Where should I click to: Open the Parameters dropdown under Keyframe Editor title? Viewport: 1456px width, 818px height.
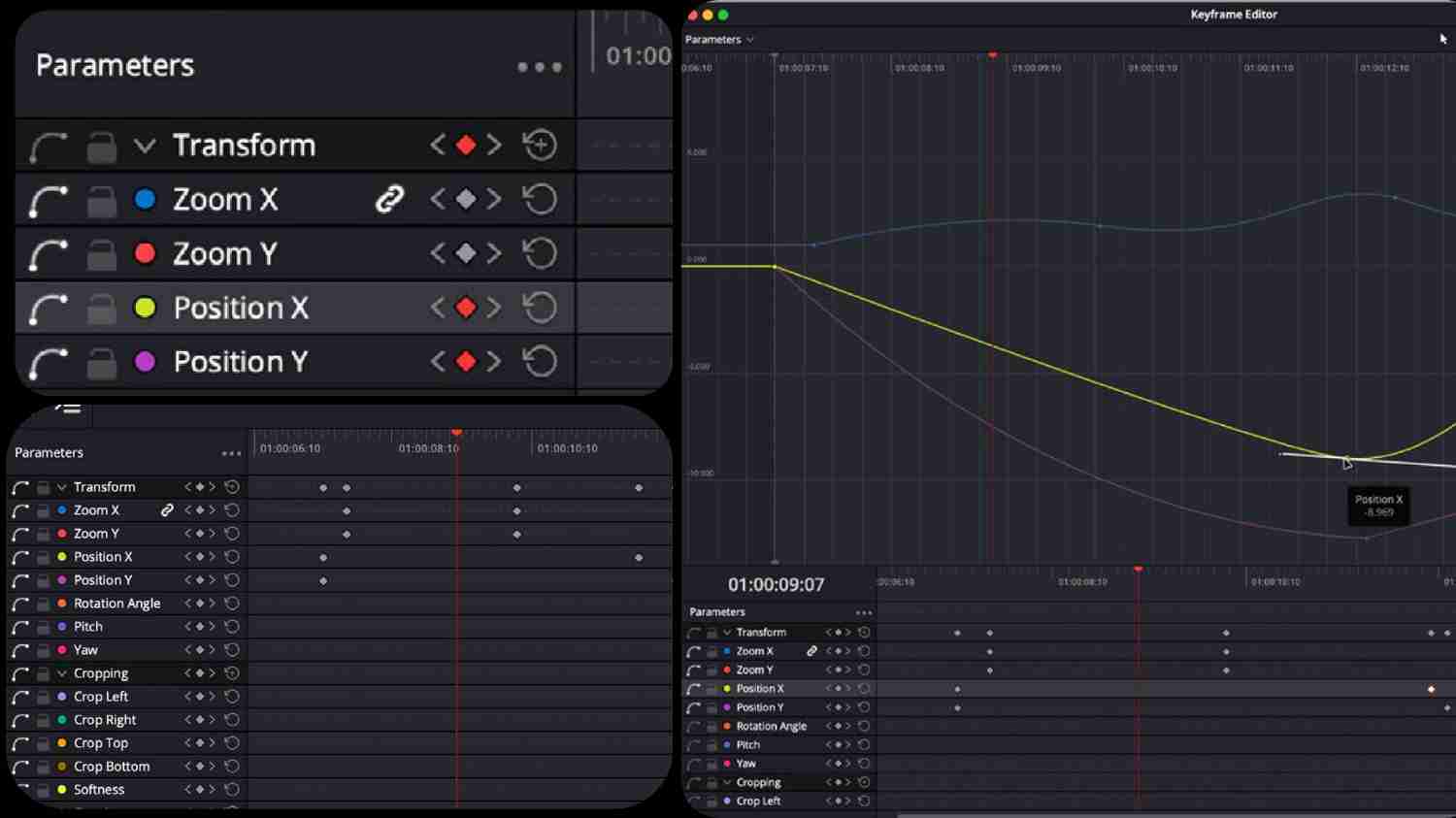pyautogui.click(x=719, y=40)
